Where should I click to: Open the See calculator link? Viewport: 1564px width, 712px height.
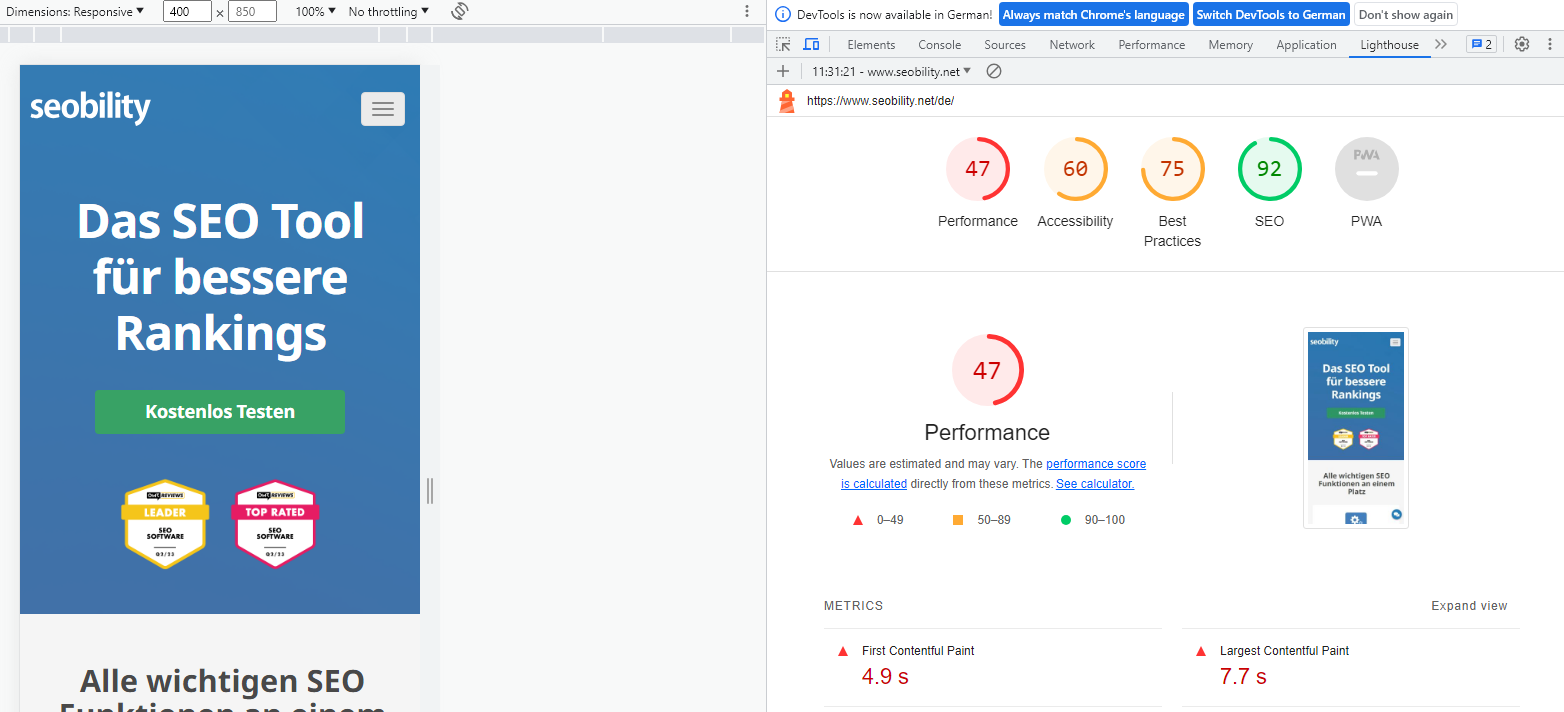[x=1095, y=484]
